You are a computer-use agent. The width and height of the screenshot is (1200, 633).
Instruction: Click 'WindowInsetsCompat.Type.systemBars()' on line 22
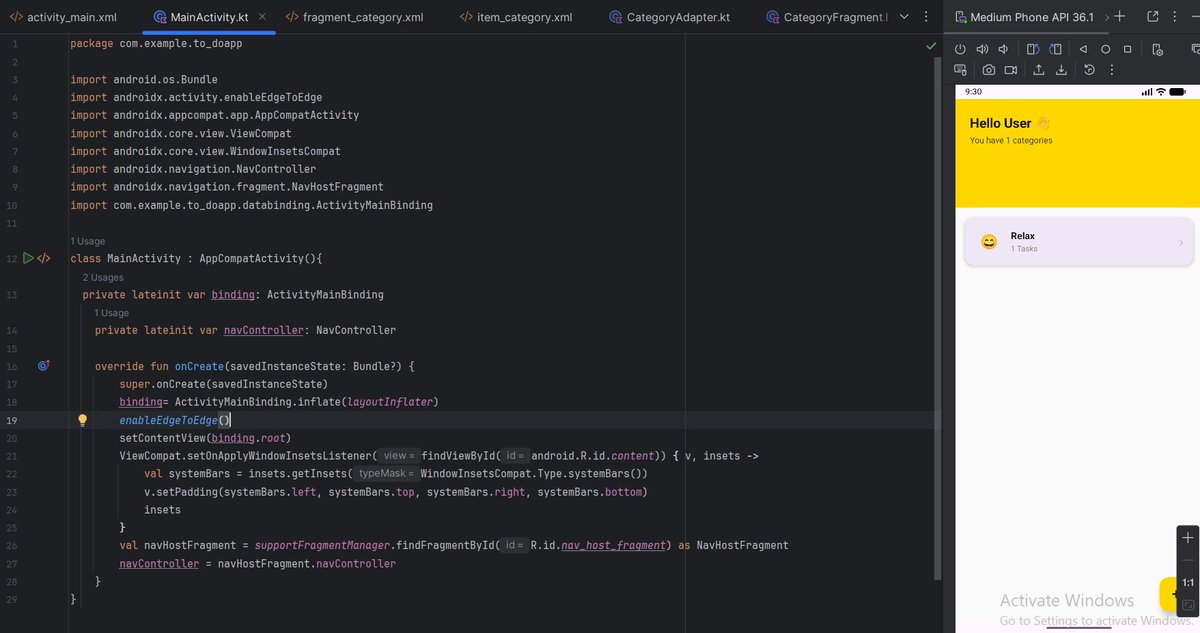pyautogui.click(x=534, y=474)
